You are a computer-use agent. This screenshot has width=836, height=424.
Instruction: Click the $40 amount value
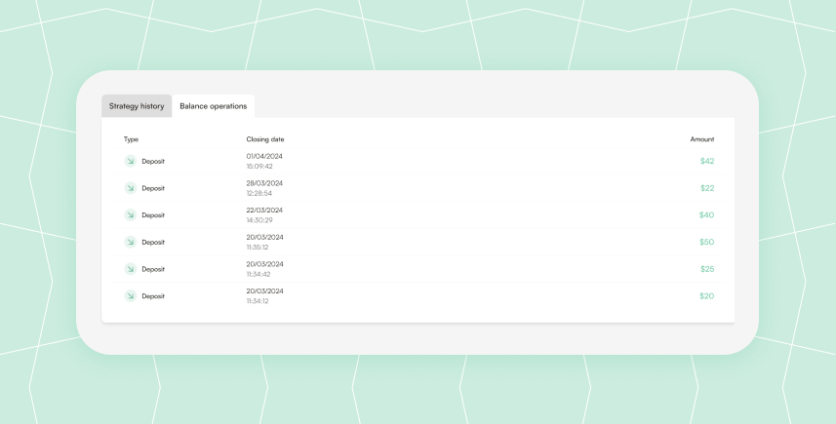[x=706, y=215]
